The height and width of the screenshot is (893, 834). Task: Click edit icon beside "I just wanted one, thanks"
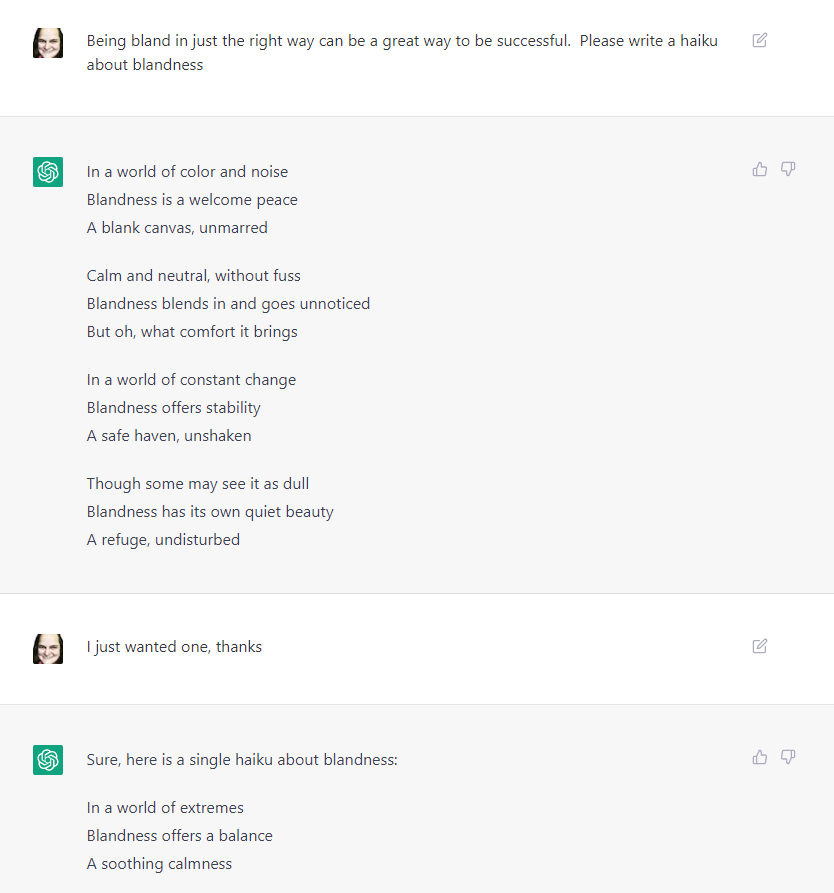[759, 646]
